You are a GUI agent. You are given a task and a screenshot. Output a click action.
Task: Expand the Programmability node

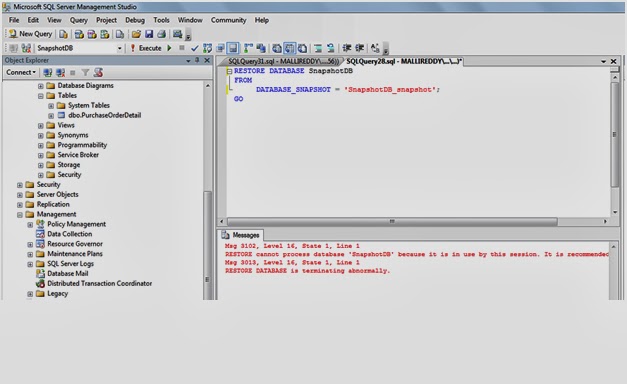click(40, 146)
